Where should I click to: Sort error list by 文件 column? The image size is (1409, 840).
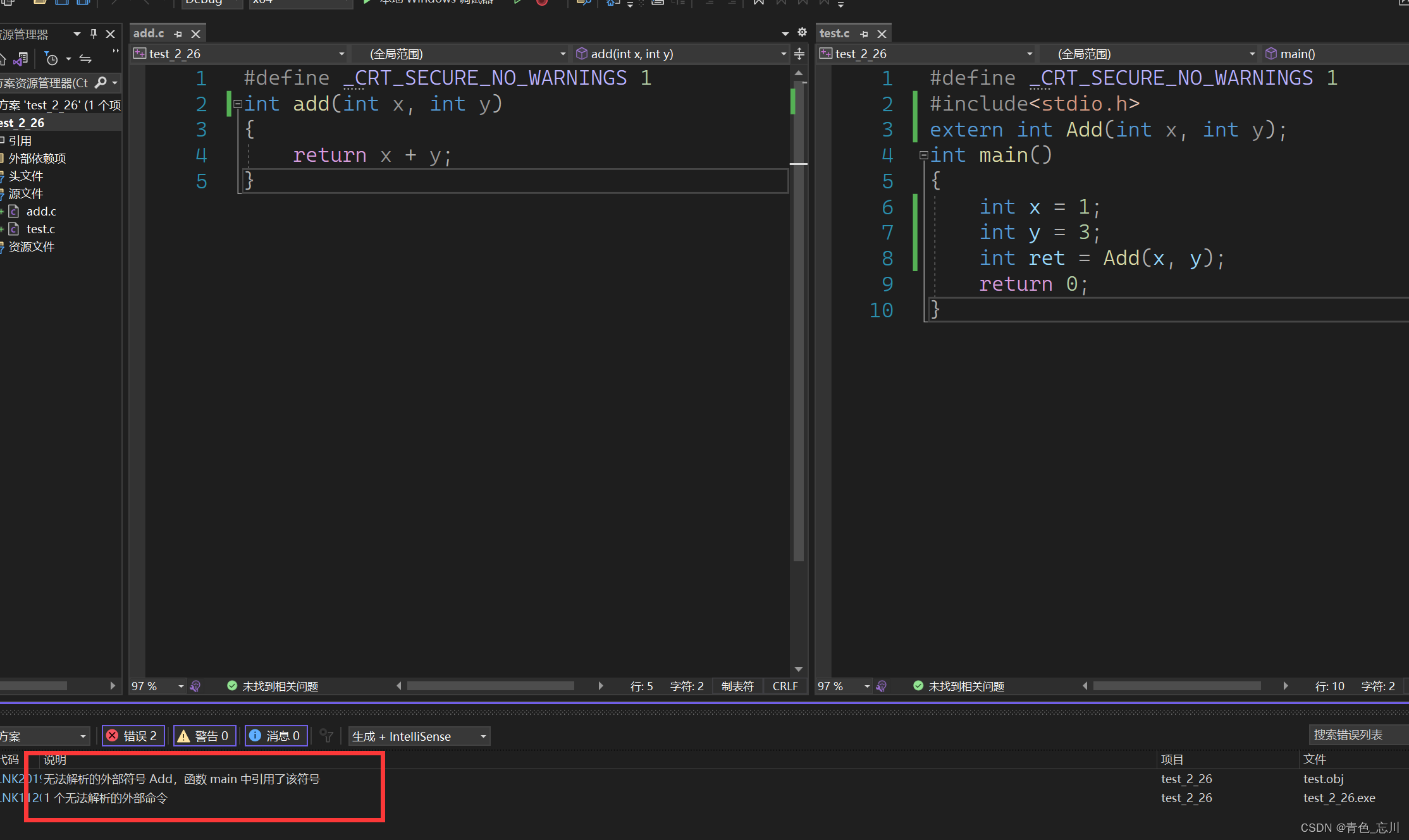pos(1314,760)
